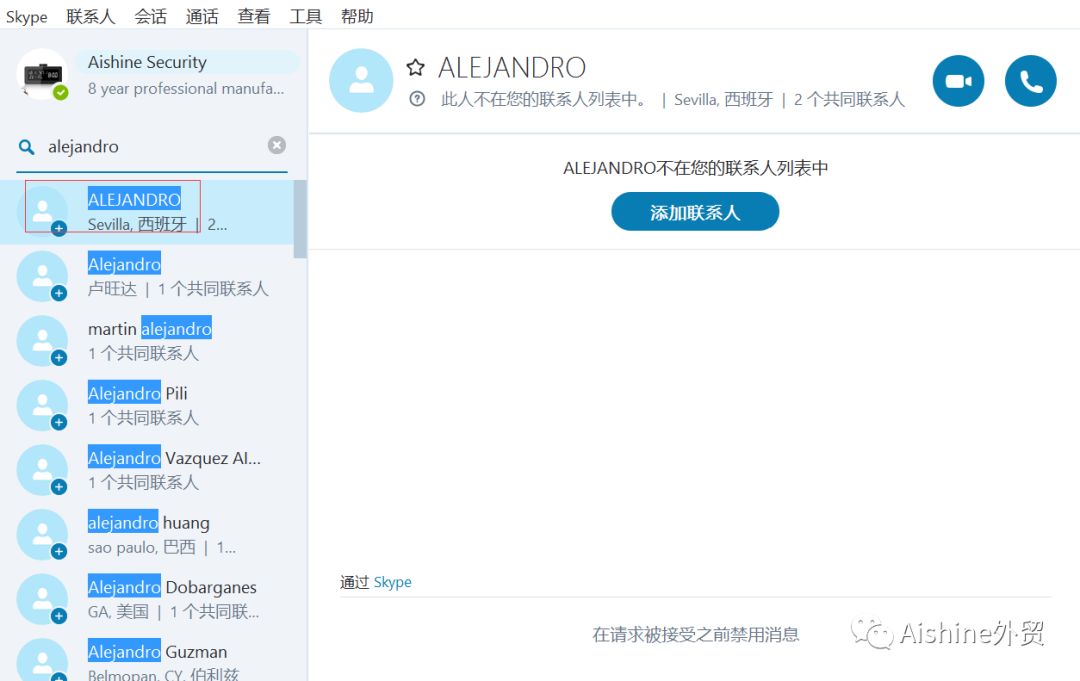
Task: Open the 查看 menu
Action: click(x=253, y=16)
